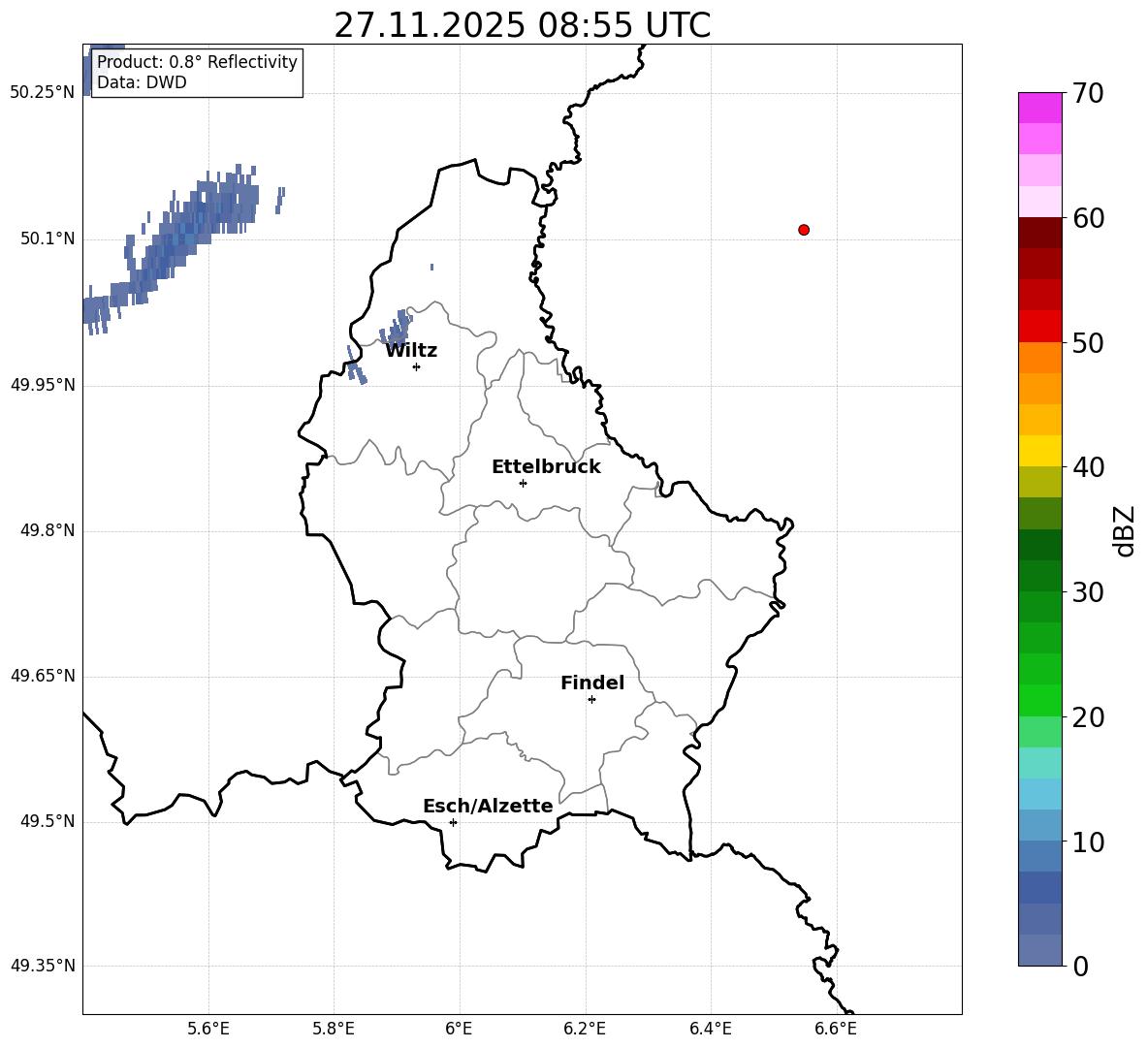
Task: Click the magenta top color band of colorbar
Action: coord(1039,108)
